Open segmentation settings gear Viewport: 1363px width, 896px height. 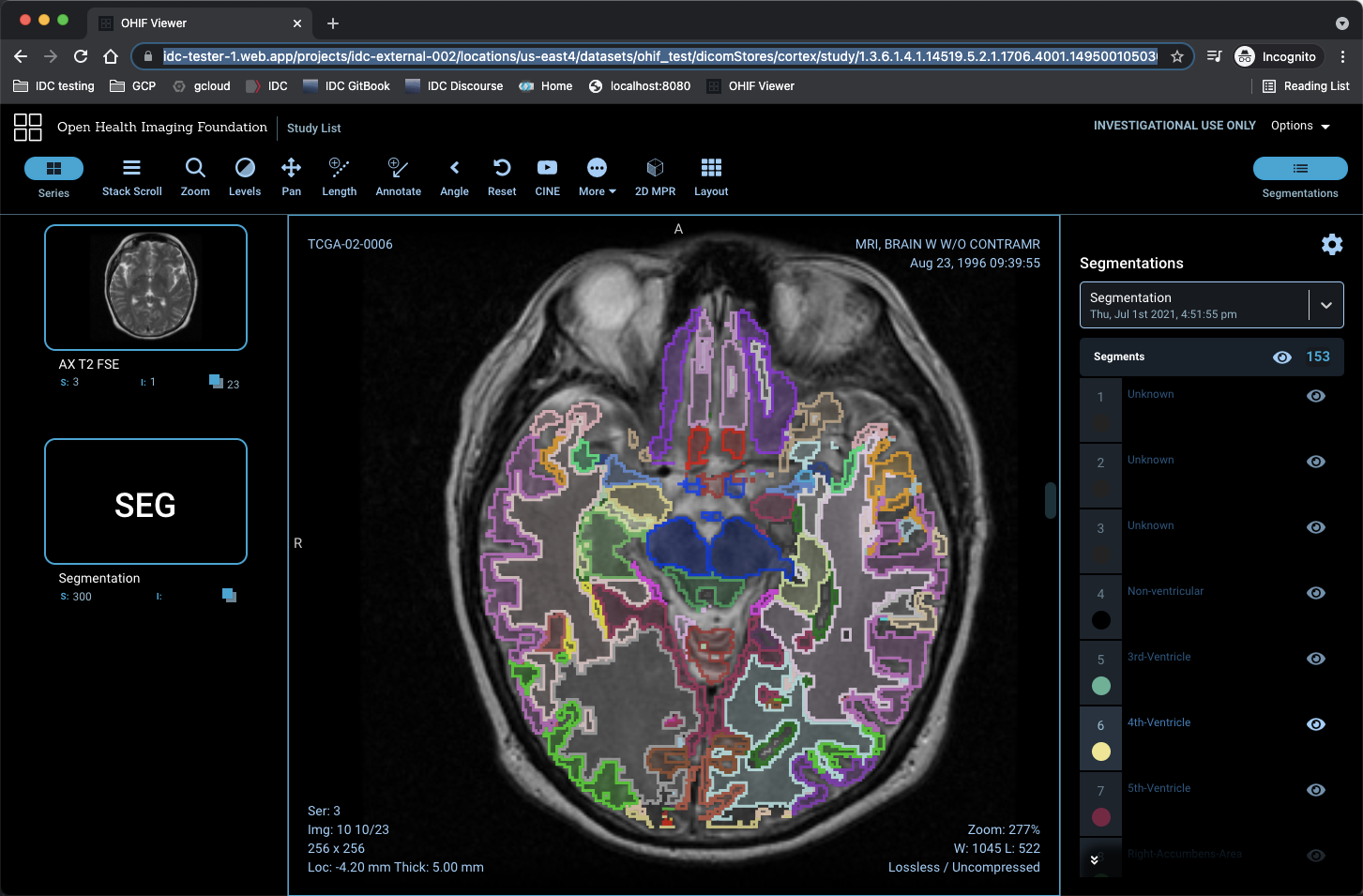1331,245
